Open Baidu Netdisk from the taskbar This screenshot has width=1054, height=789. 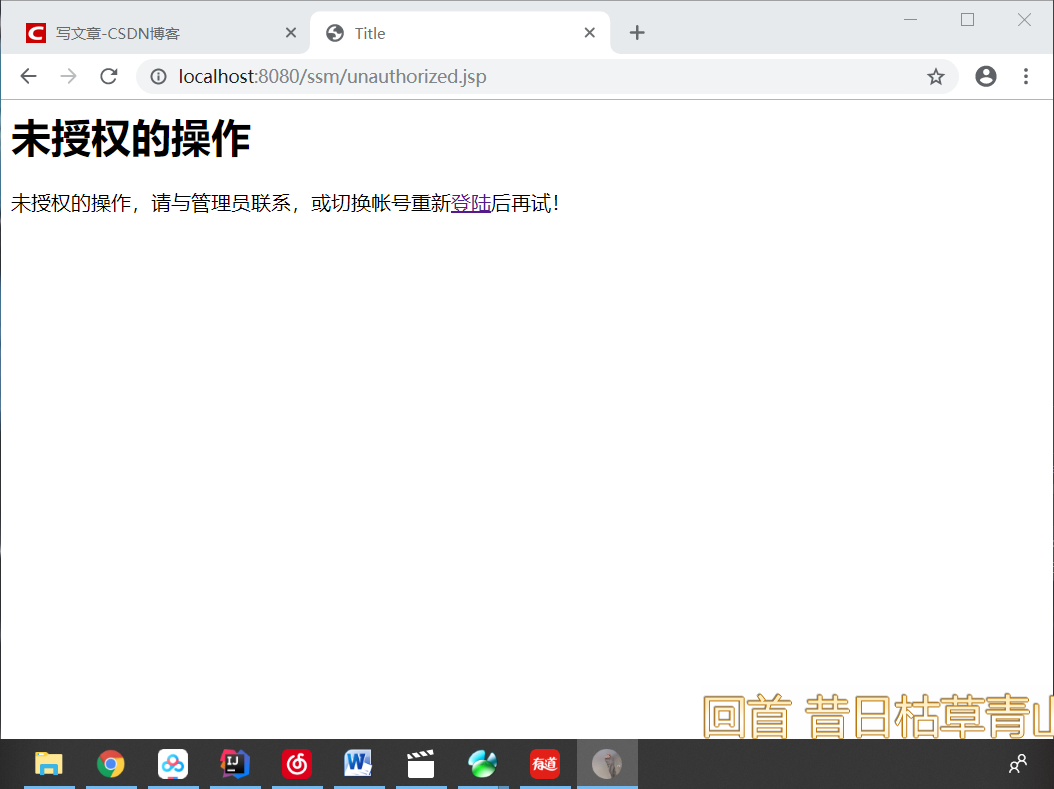pos(173,764)
